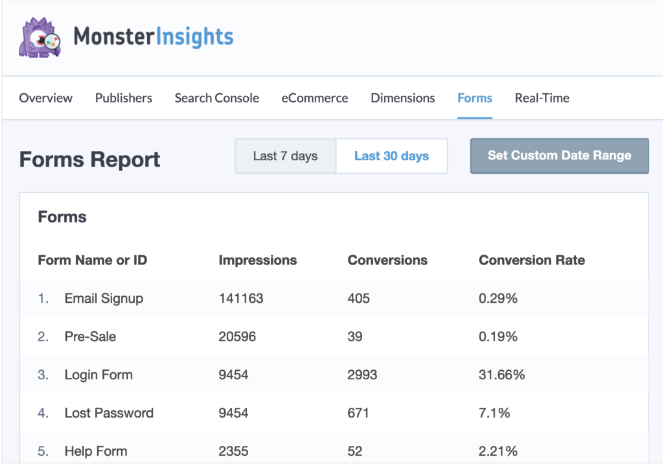Click conversions value 39
This screenshot has width=663, height=464.
pyautogui.click(x=355, y=337)
